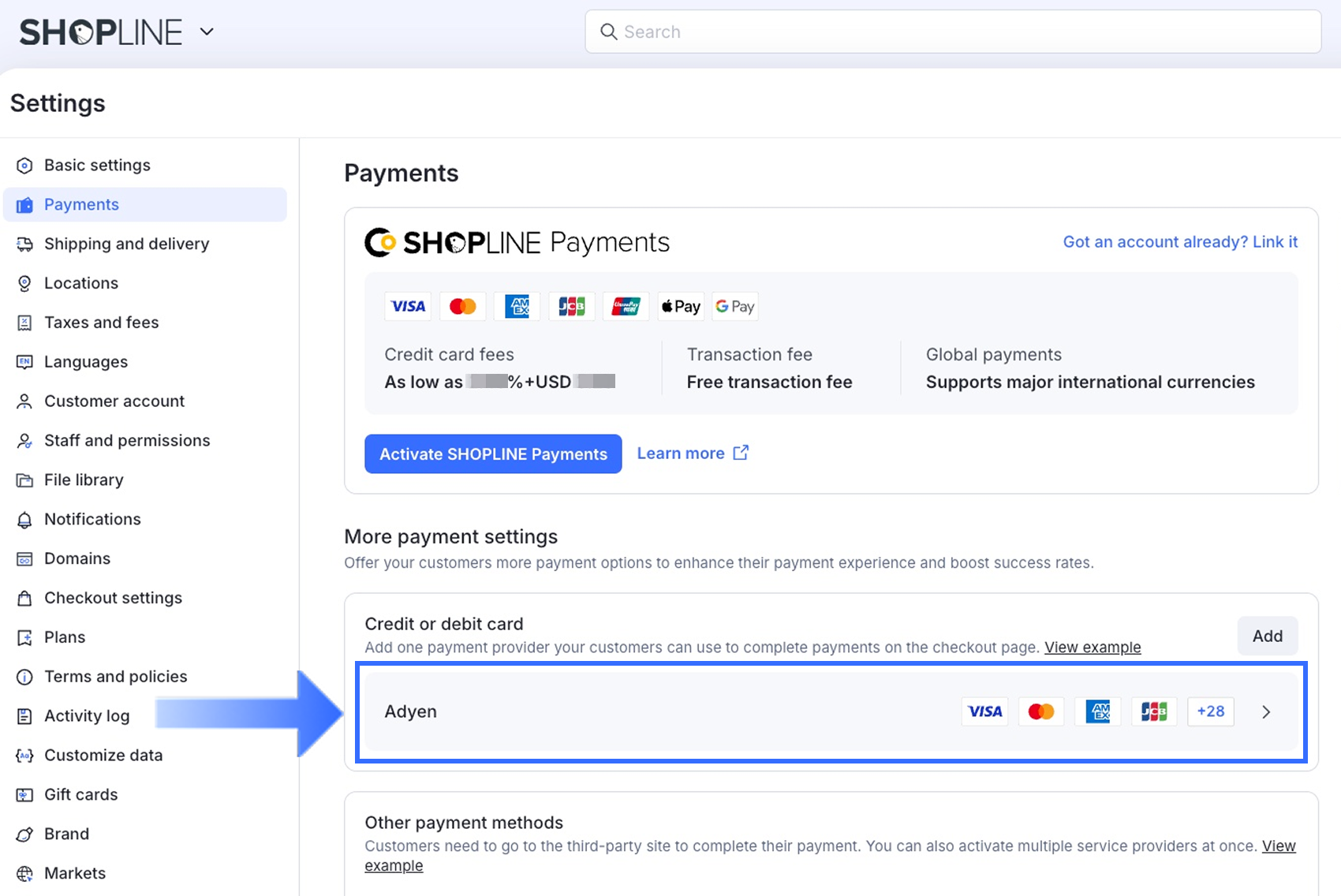Click the Brand icon in sidebar
1341x896 pixels.
[x=24, y=834]
